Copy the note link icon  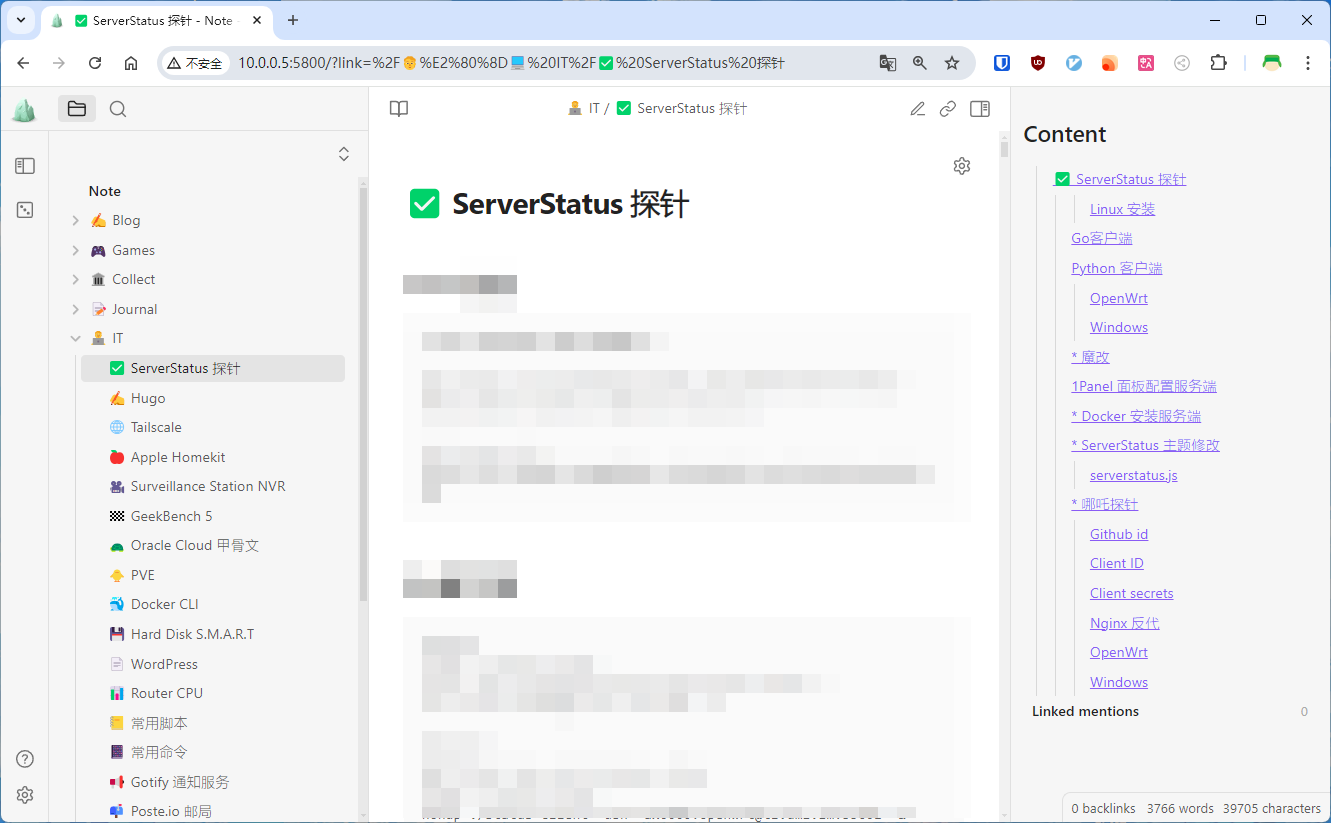tap(948, 109)
